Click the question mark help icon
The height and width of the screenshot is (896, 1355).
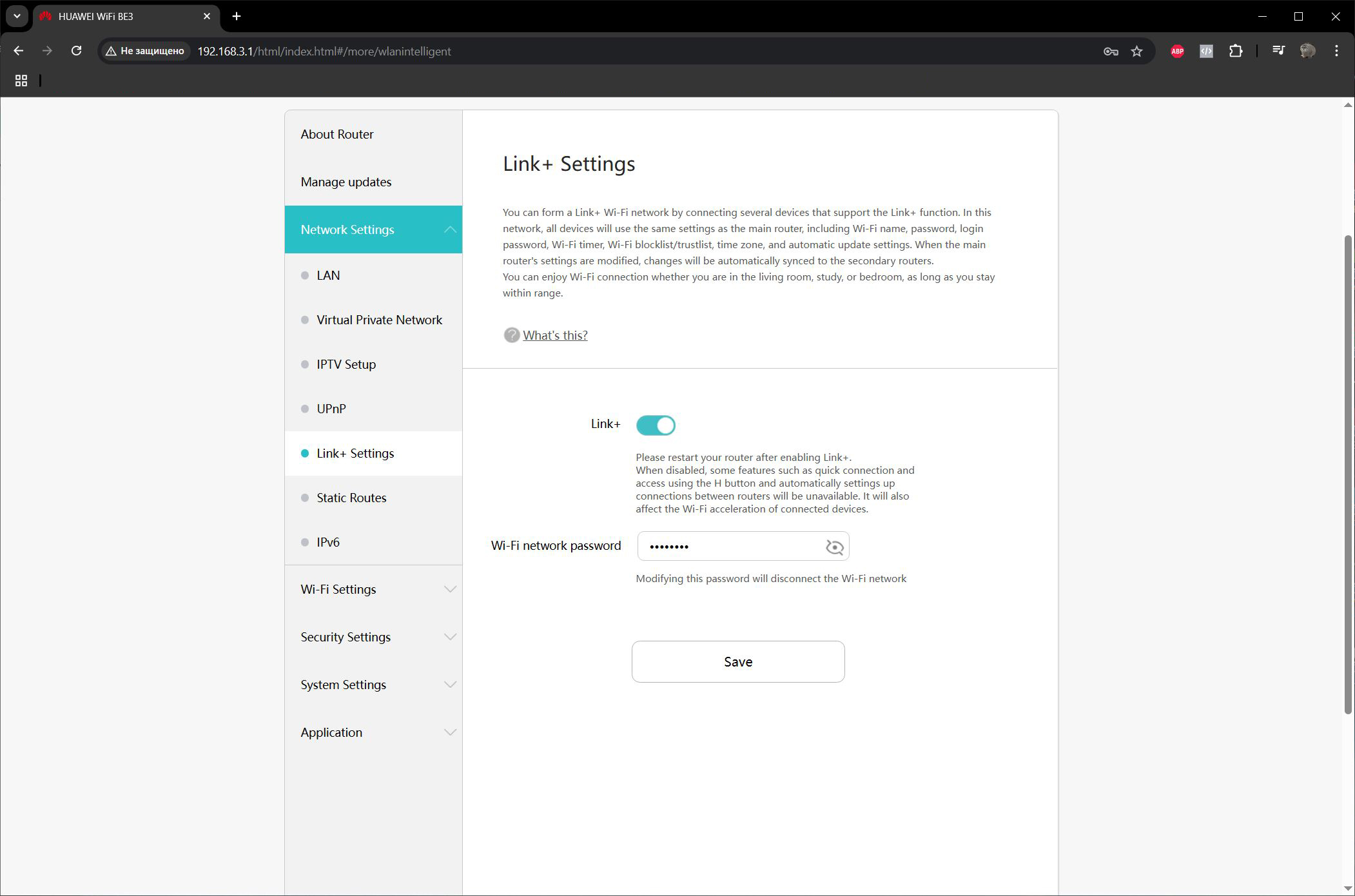point(511,335)
